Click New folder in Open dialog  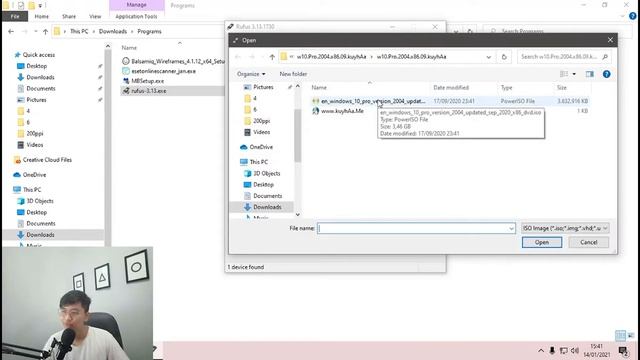[293, 74]
